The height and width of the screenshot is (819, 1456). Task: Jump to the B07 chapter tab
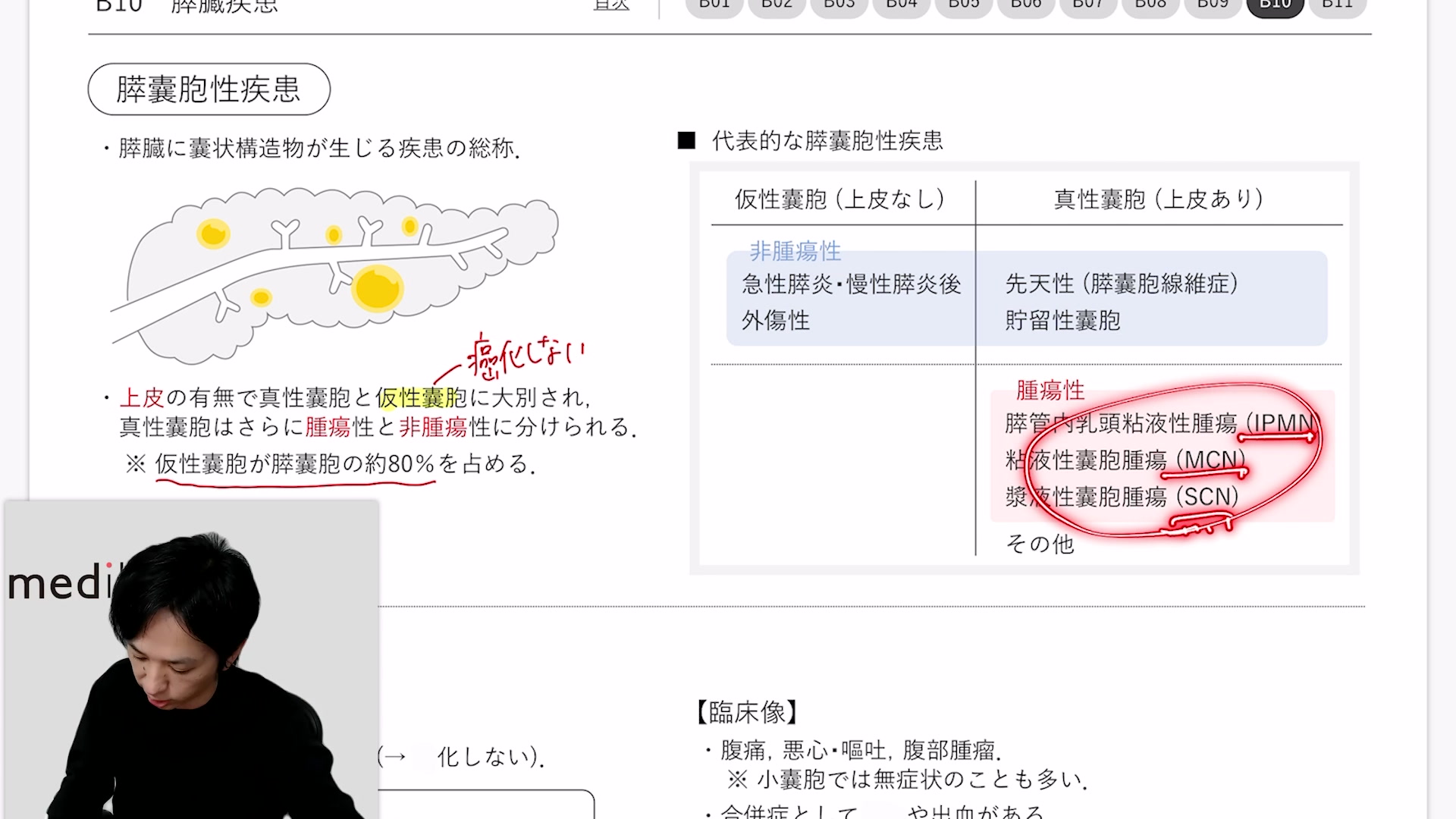1087,6
